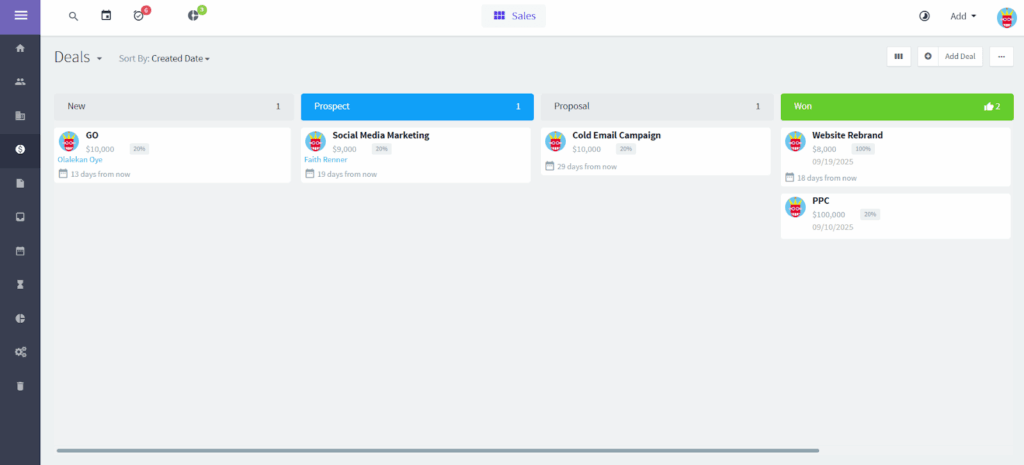Click the Add Deal button

click(x=951, y=57)
